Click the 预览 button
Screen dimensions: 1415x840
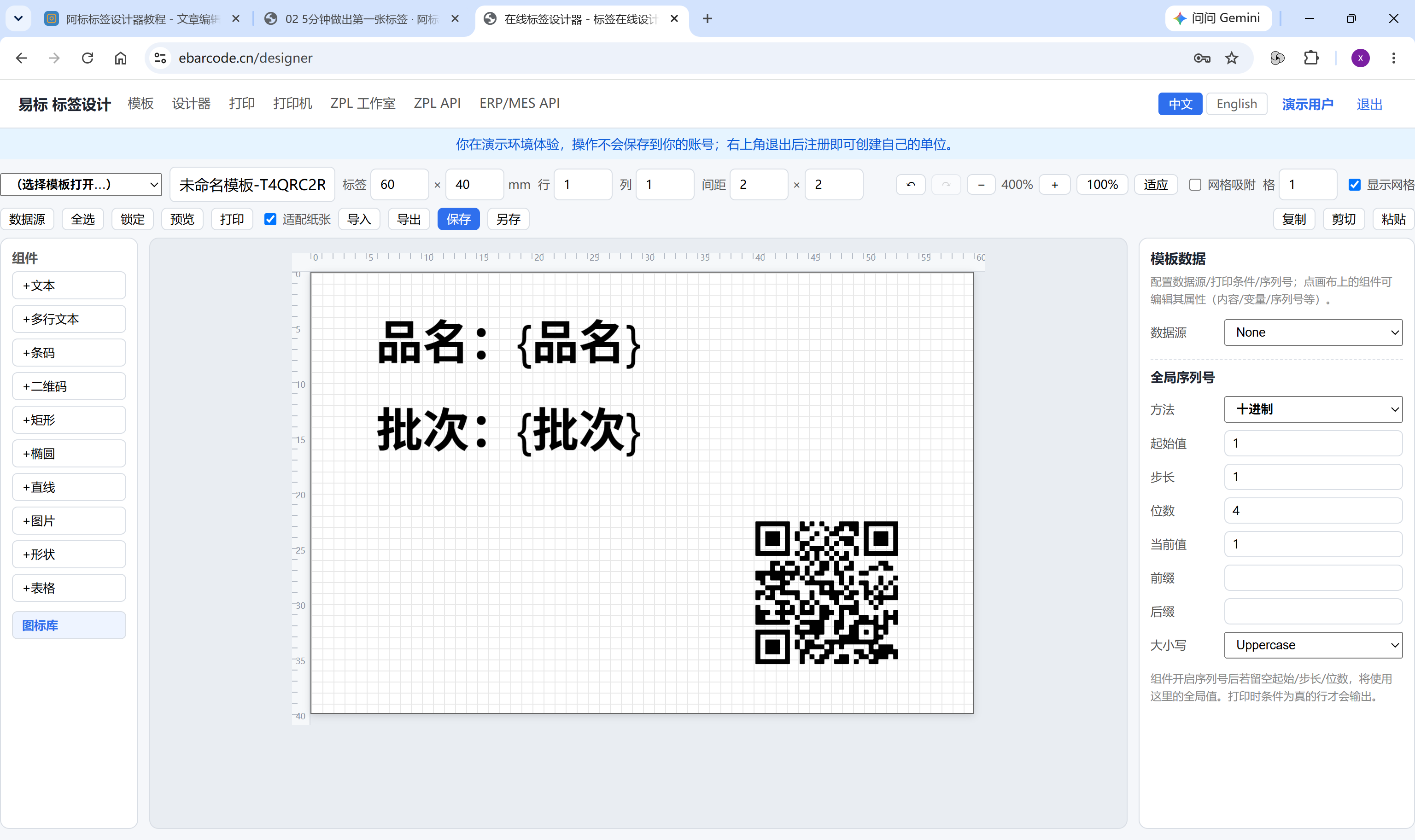click(x=182, y=219)
